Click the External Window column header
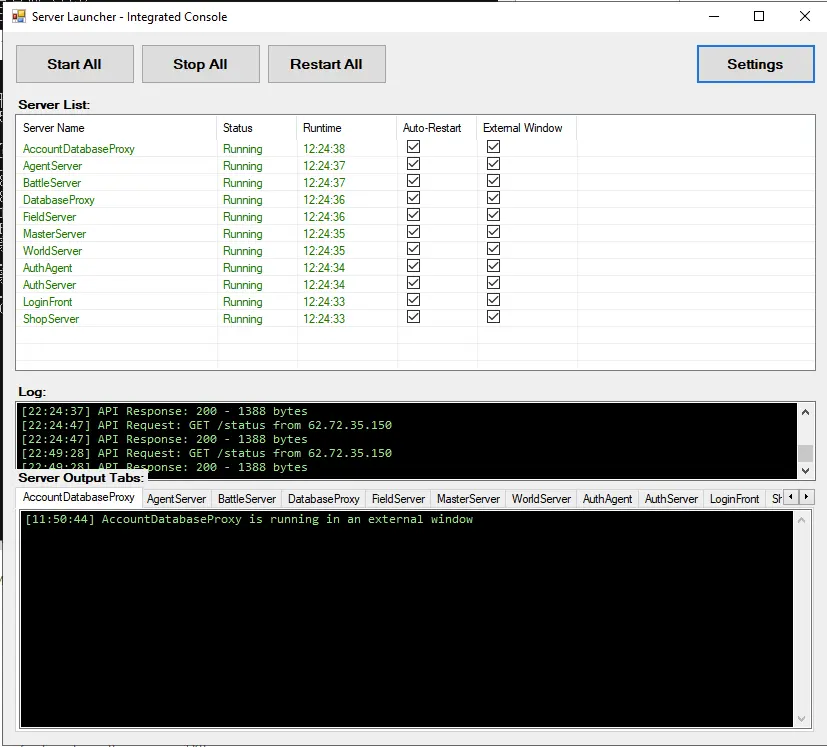 tap(526, 128)
